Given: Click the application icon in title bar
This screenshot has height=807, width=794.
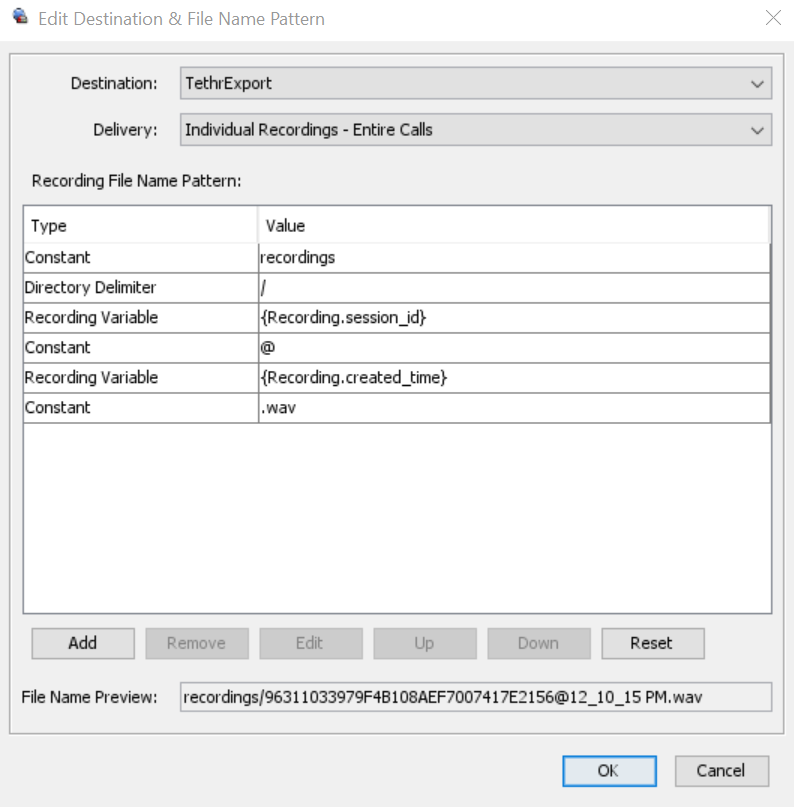Looking at the screenshot, I should [19, 18].
